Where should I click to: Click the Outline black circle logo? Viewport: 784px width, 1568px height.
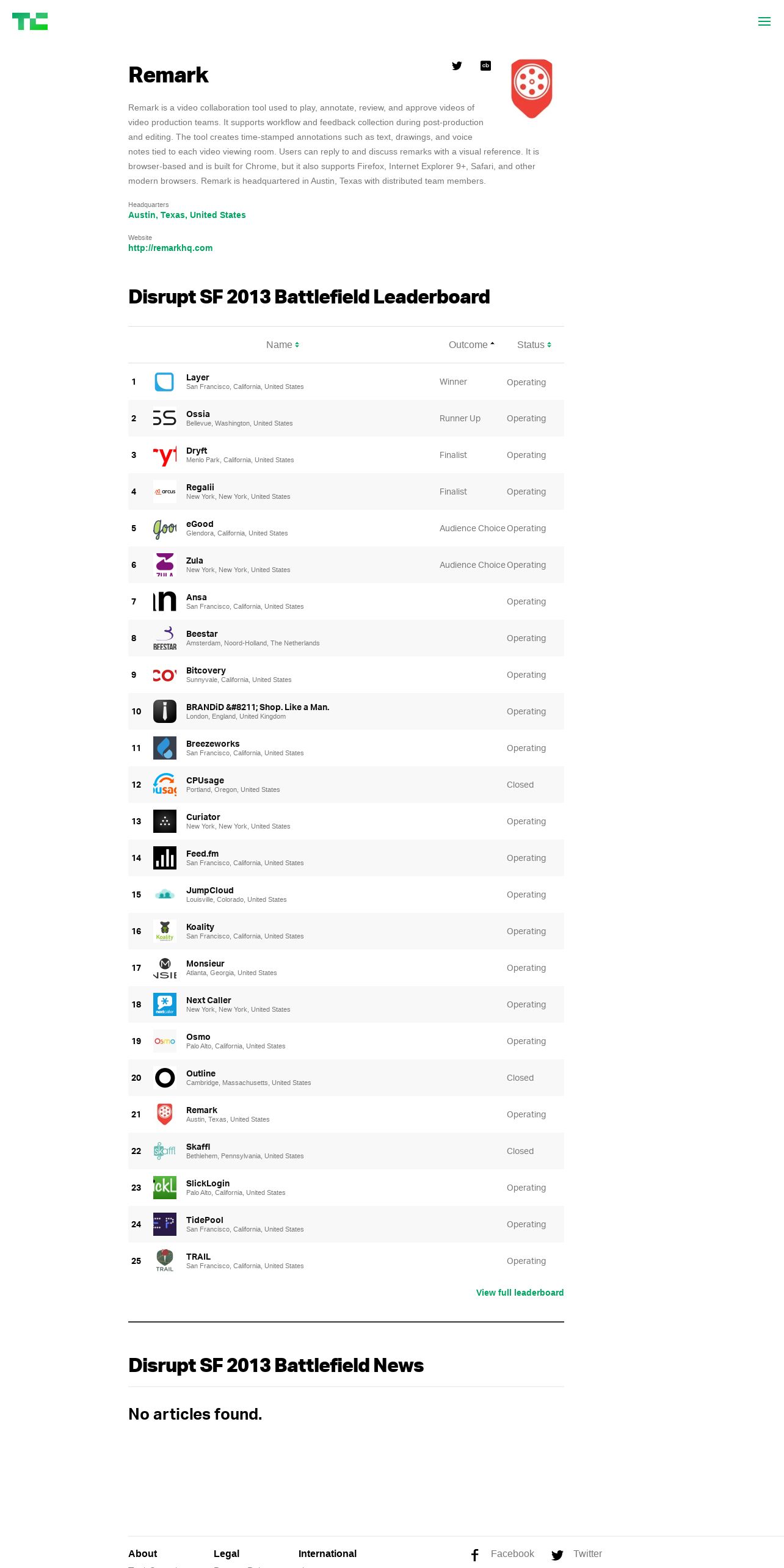click(165, 1078)
